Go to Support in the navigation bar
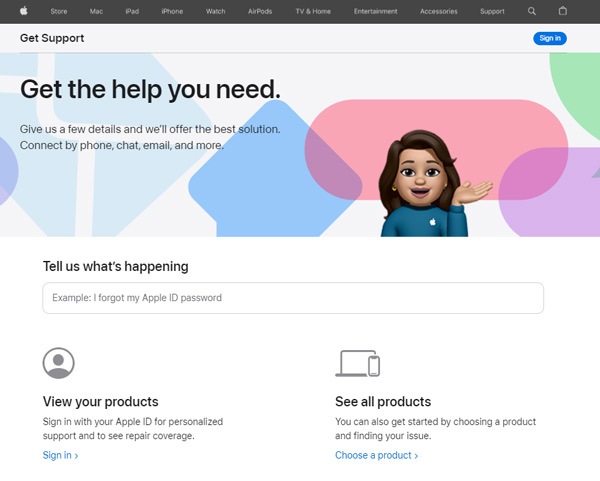This screenshot has height=481, width=600. pyautogui.click(x=492, y=11)
